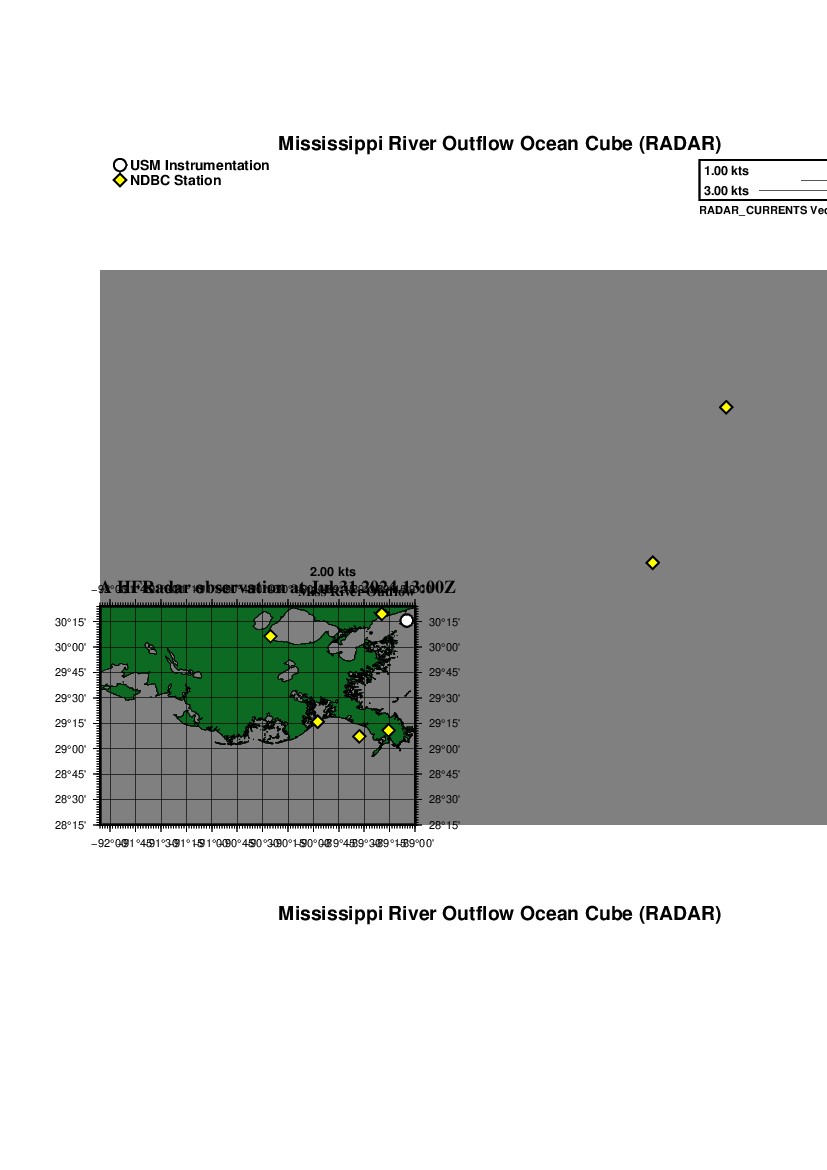Click the NDBC diamond on the lake's western shore
This screenshot has width=827, height=1170.
click(270, 636)
